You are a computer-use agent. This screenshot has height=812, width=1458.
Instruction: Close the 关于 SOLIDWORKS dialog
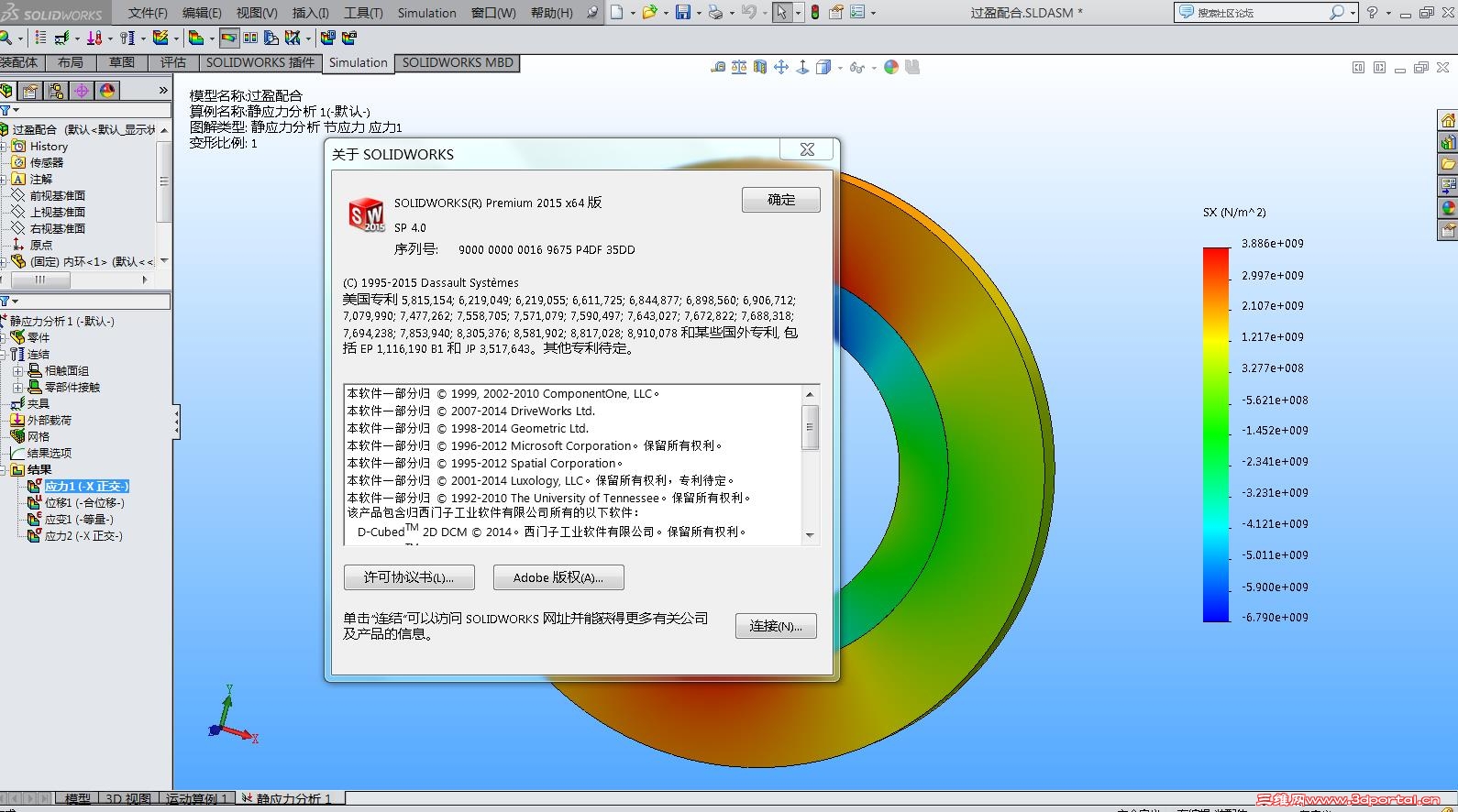[807, 149]
